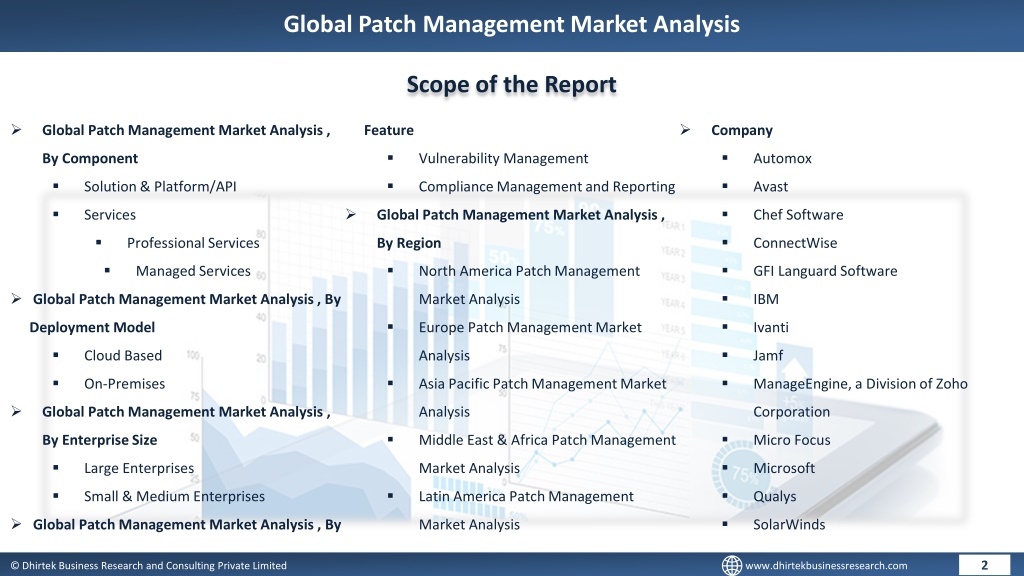Select the On-Premises bullet
Screen dimensions: 1024x576
coord(124,383)
